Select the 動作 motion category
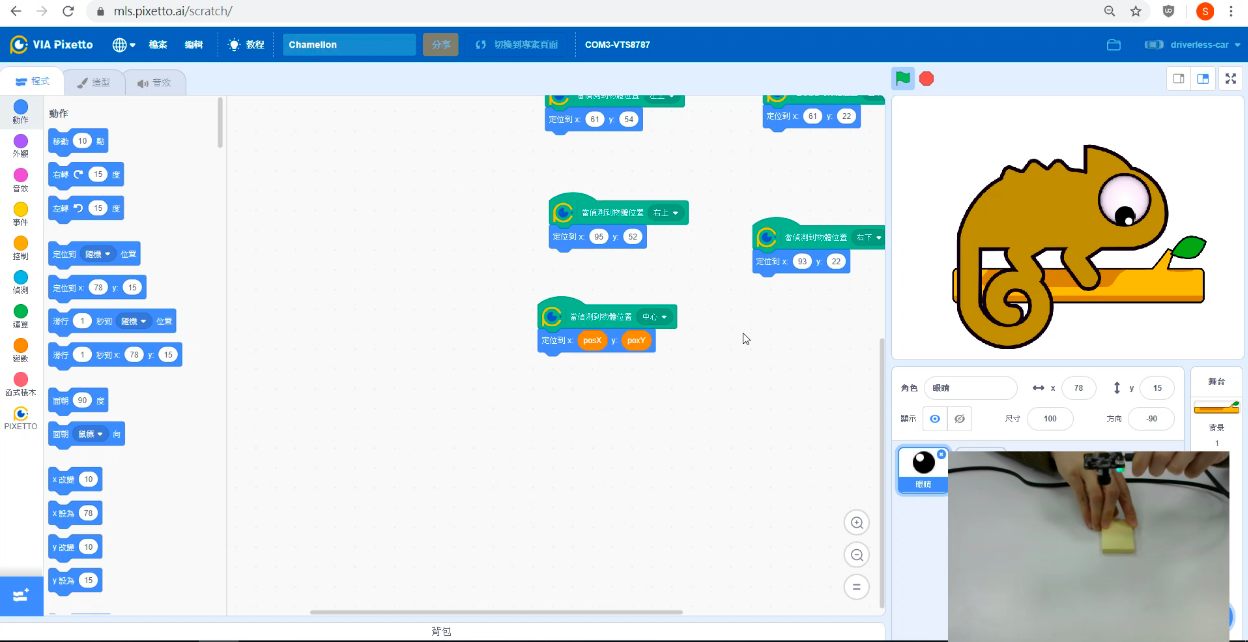 coord(20,112)
